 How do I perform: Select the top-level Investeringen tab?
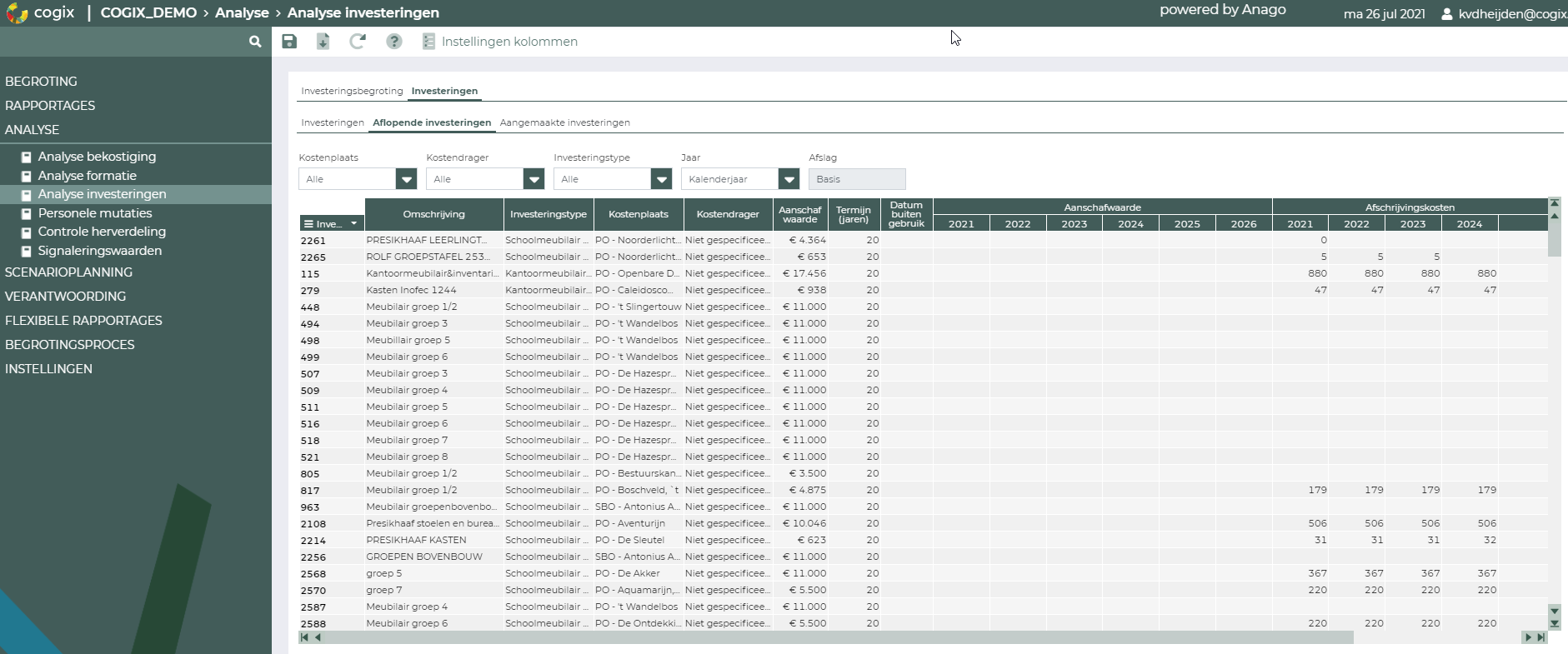[444, 91]
